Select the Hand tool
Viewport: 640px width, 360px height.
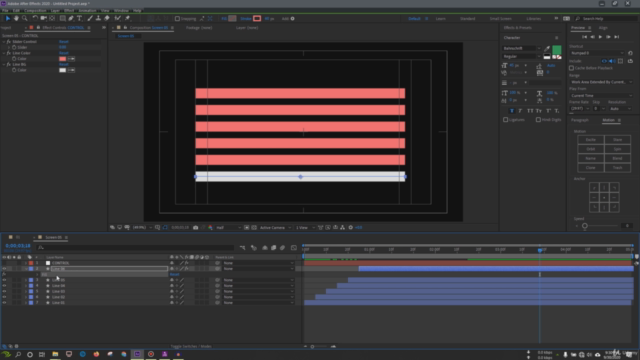pos(16,18)
